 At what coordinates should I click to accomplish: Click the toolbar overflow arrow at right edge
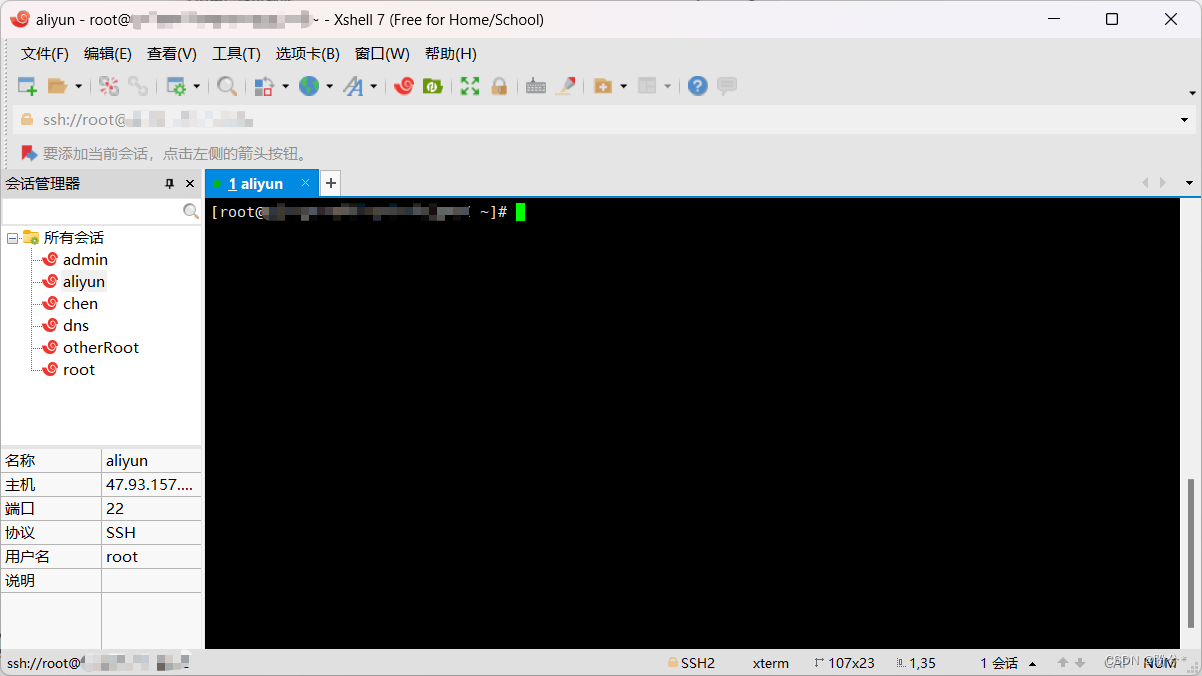click(x=1192, y=93)
